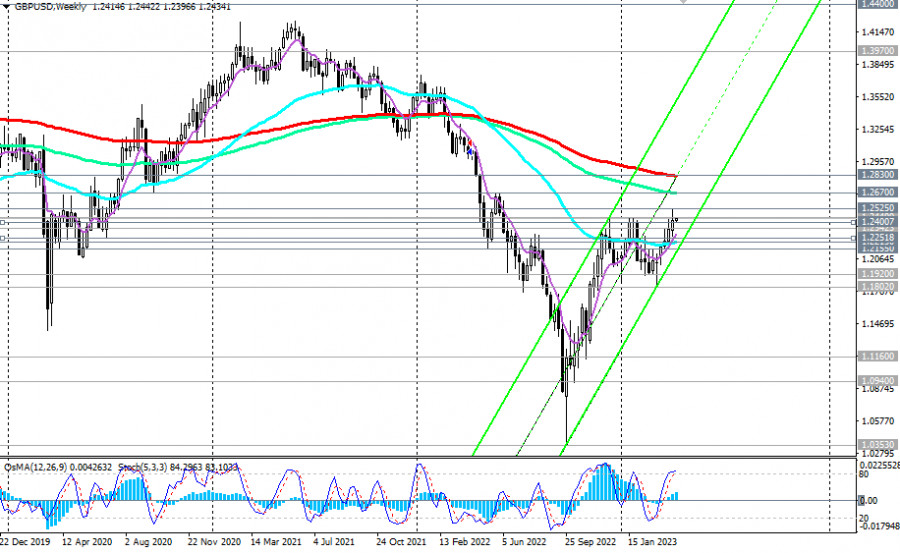Click the GBPUSD,Weekly chart title
Image resolution: width=900 pixels, height=553 pixels.
coord(50,7)
